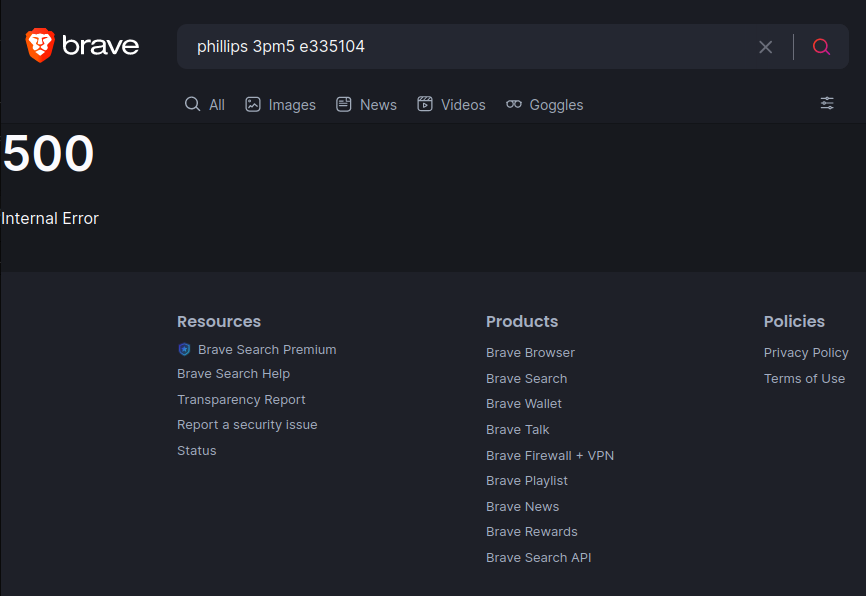Viewport: 866px width, 596px height.
Task: Click the red magnifier search icon
Action: coord(821,47)
